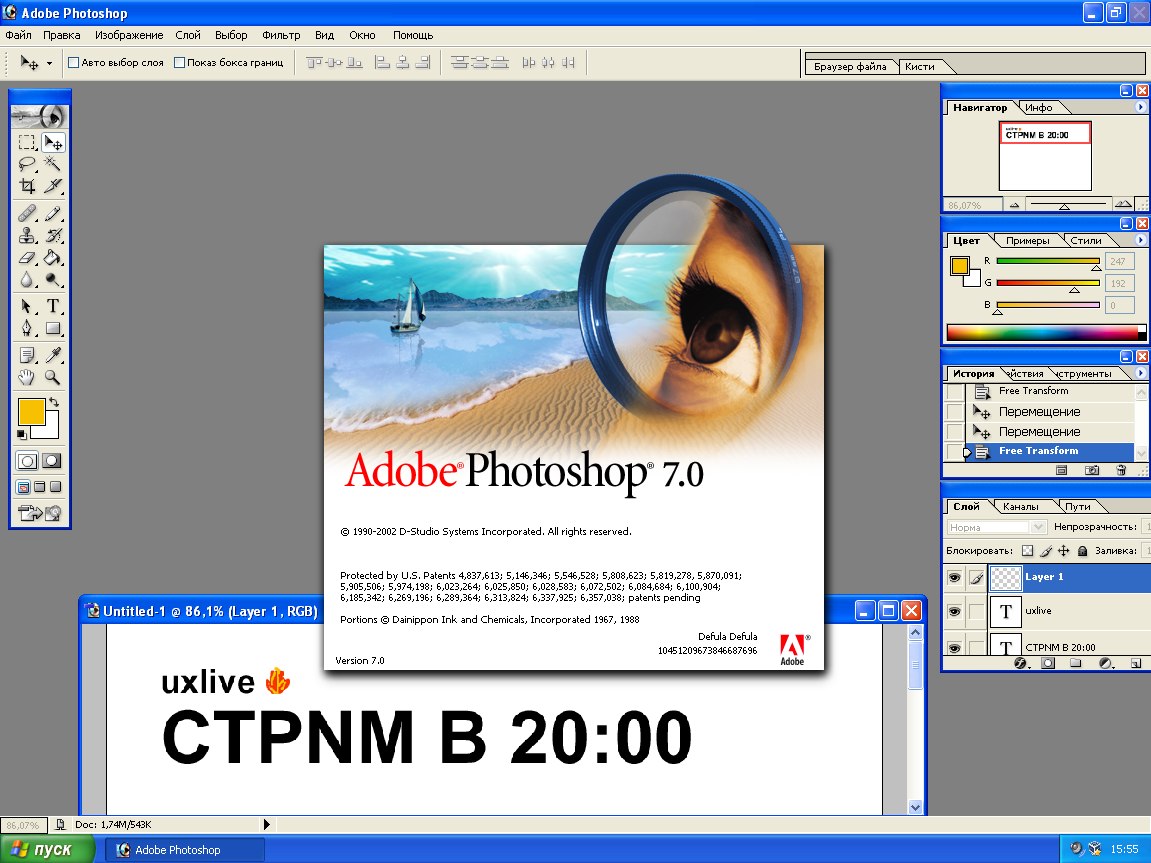
Task: Select the Lasso tool
Action: pos(27,164)
